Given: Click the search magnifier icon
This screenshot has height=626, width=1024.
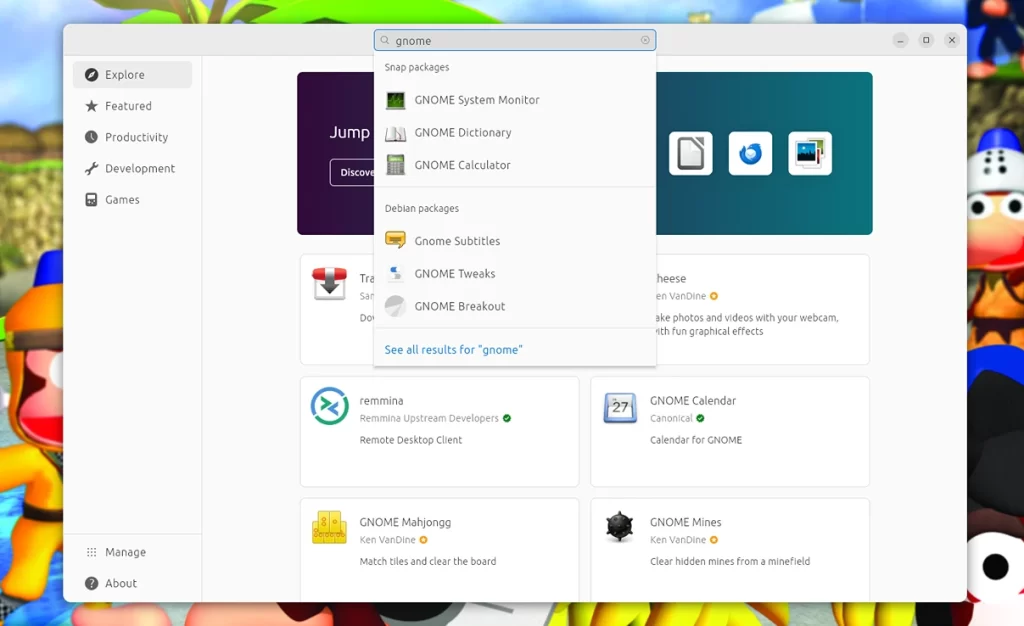Looking at the screenshot, I should 385,40.
